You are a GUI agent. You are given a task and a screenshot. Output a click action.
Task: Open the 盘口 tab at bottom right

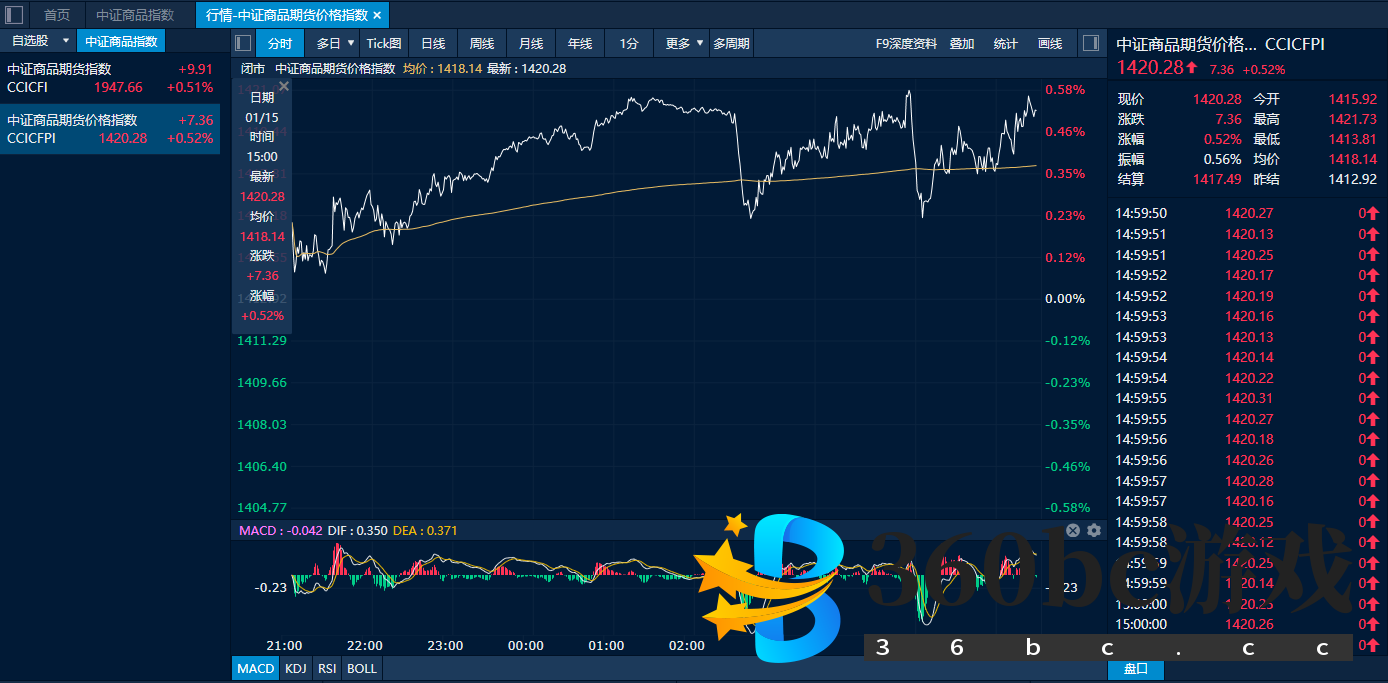1135,669
